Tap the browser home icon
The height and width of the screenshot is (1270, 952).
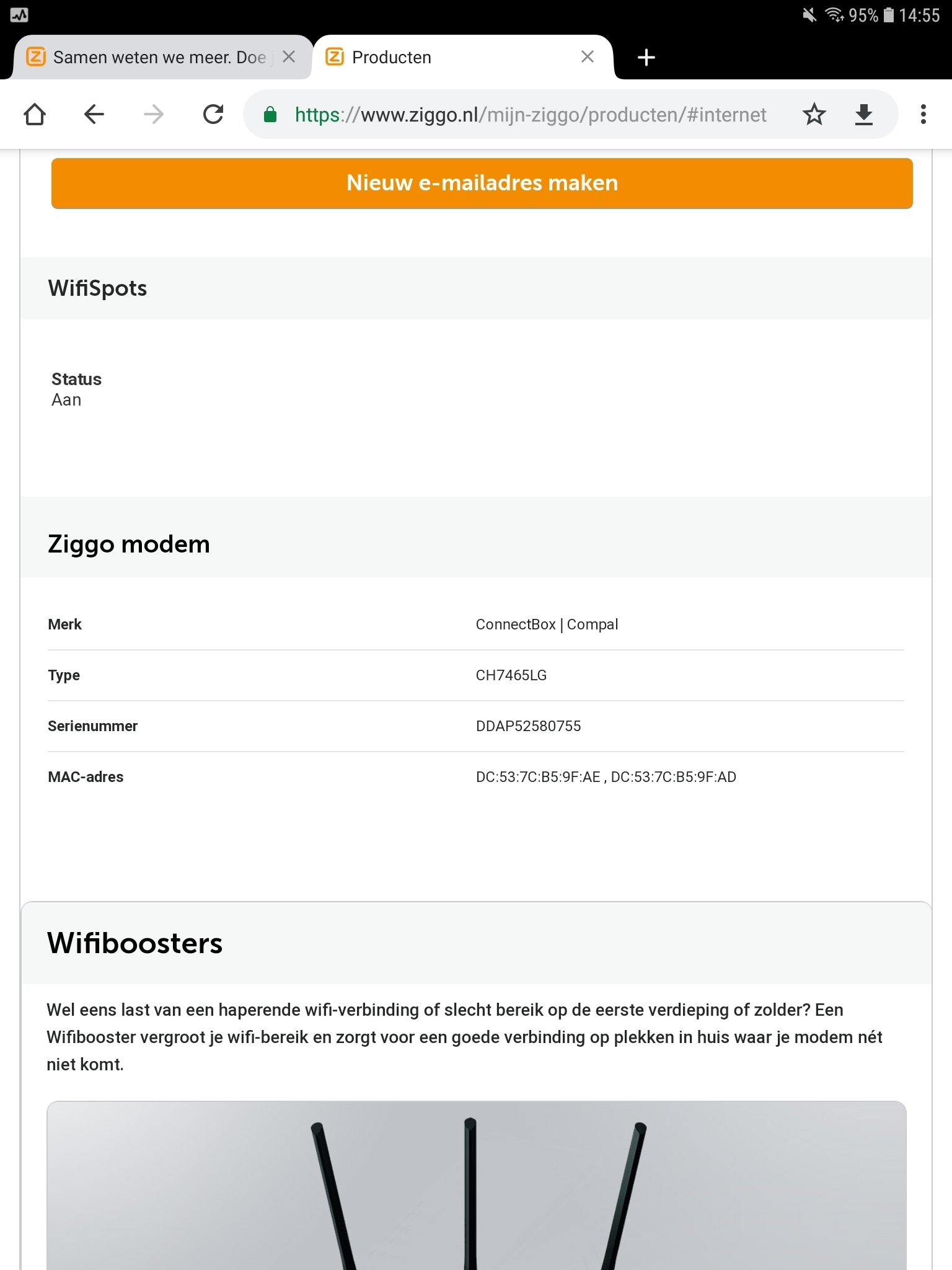pos(35,114)
